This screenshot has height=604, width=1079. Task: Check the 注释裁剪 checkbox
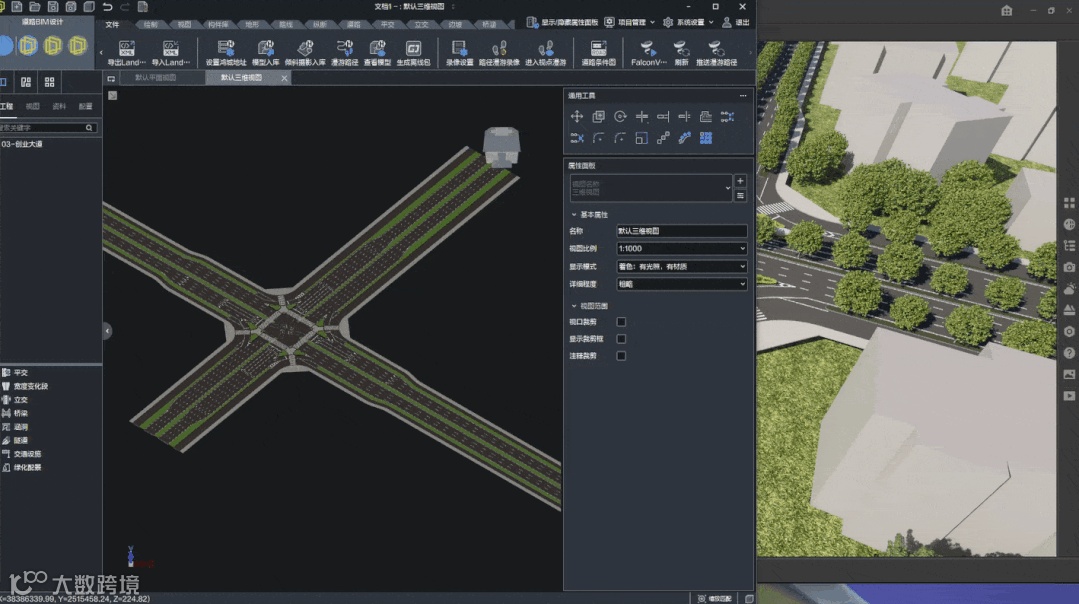(621, 356)
